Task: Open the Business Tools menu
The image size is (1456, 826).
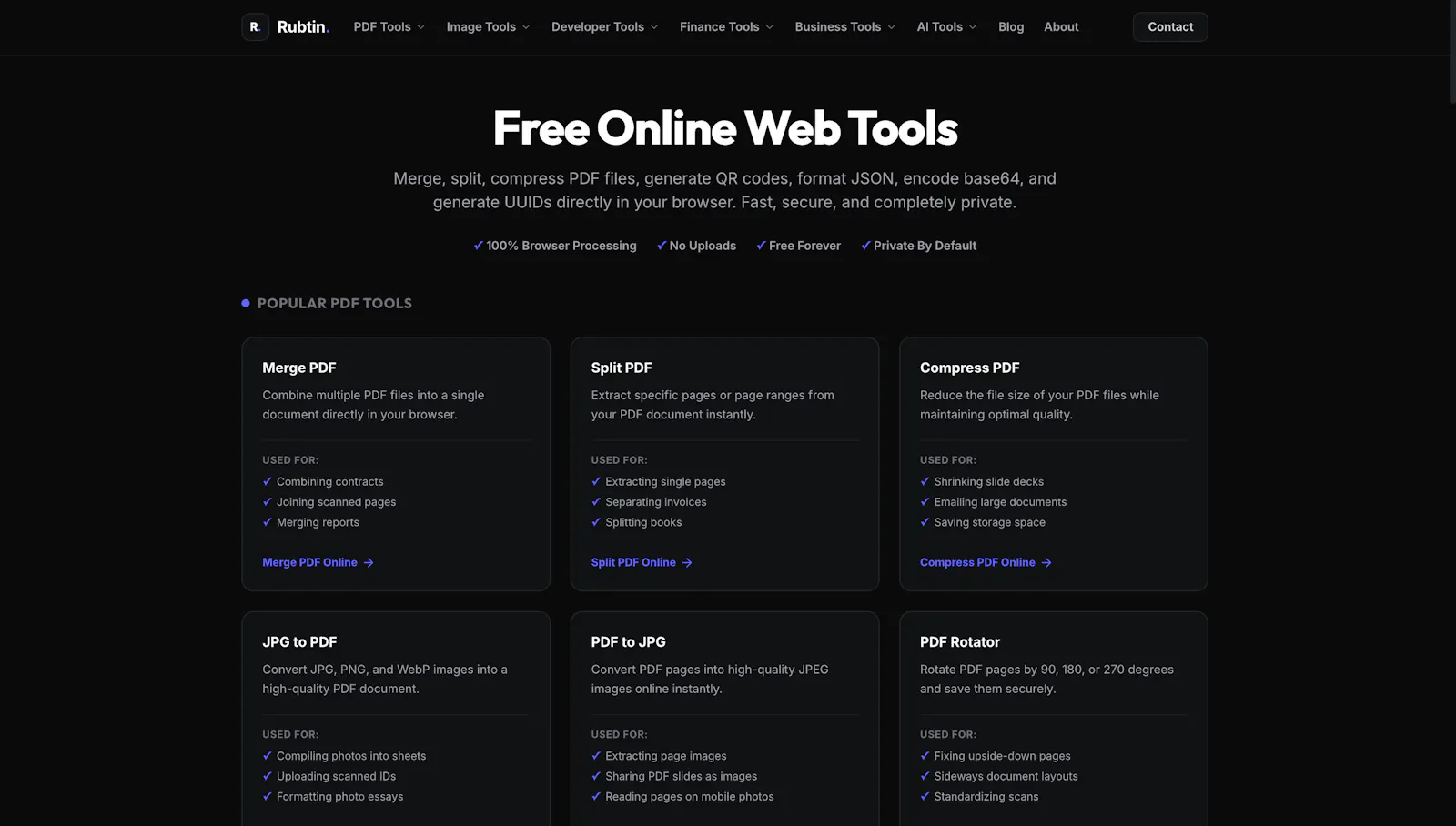Action: coord(844,27)
